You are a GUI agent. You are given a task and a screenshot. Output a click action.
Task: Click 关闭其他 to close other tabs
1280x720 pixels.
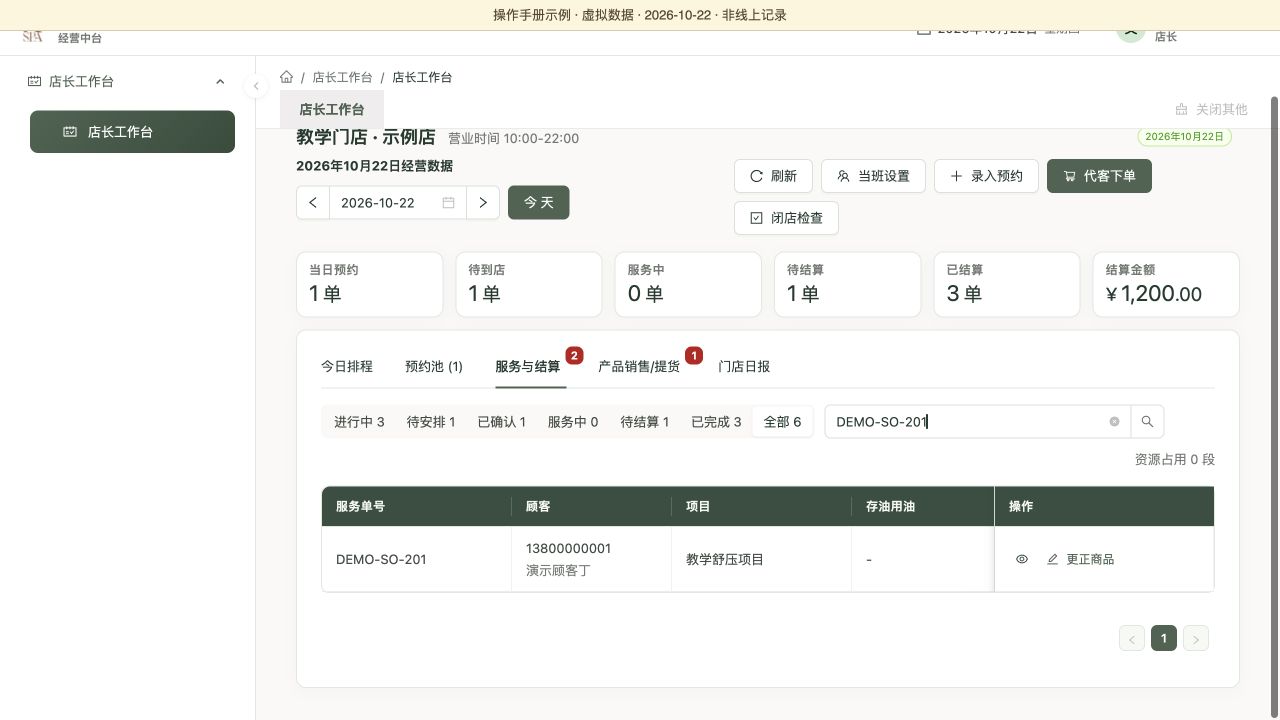[1211, 109]
